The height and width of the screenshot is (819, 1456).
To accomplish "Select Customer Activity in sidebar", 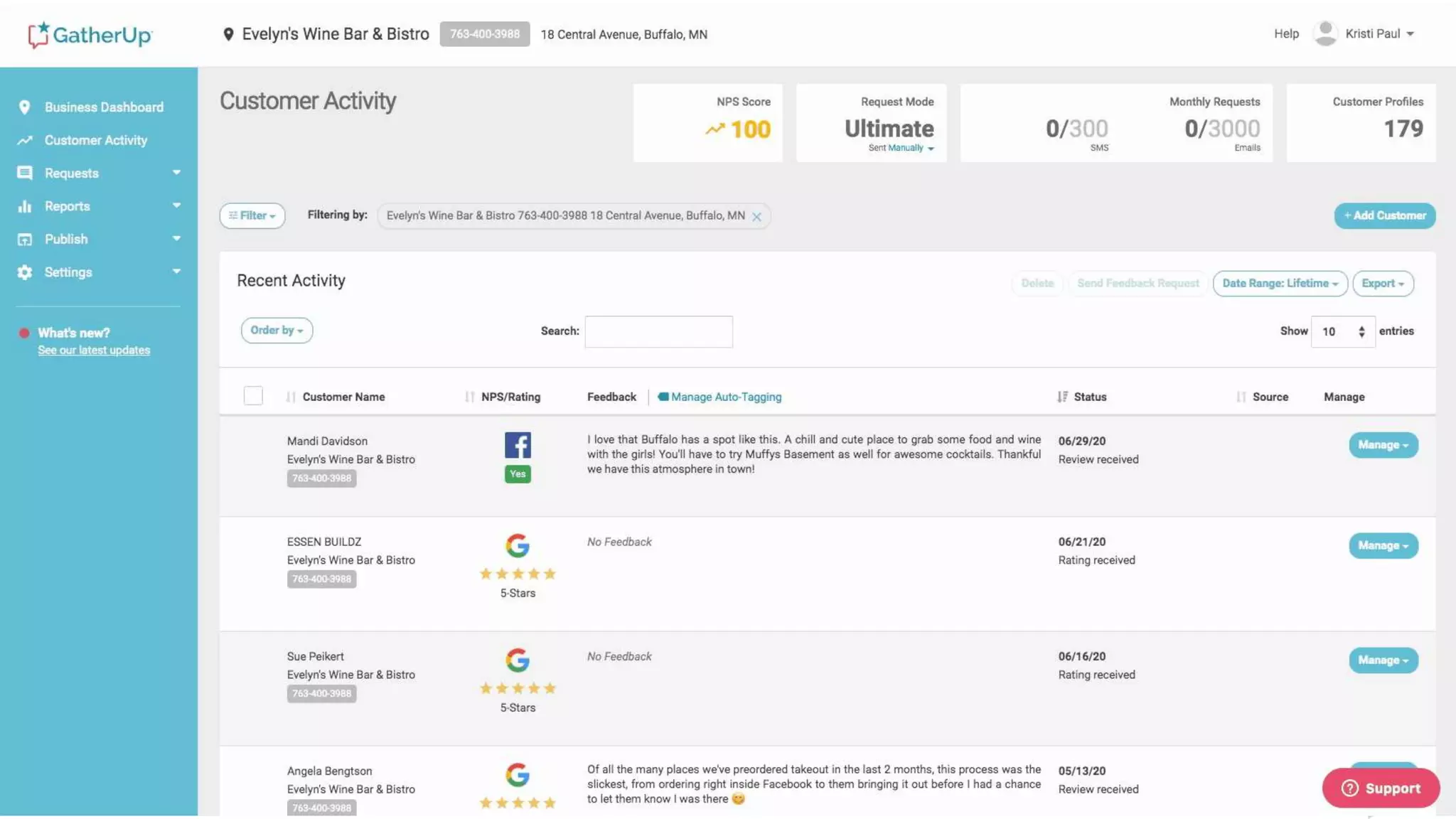I will click(96, 140).
